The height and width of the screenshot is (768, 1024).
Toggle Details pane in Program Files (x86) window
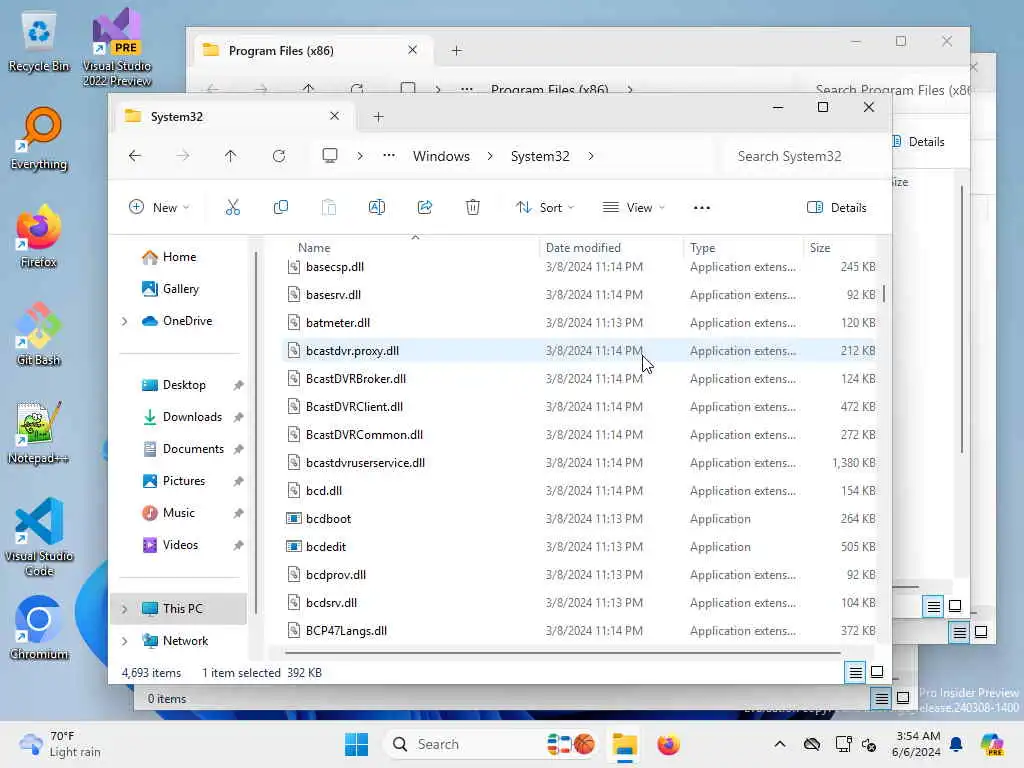pos(920,142)
